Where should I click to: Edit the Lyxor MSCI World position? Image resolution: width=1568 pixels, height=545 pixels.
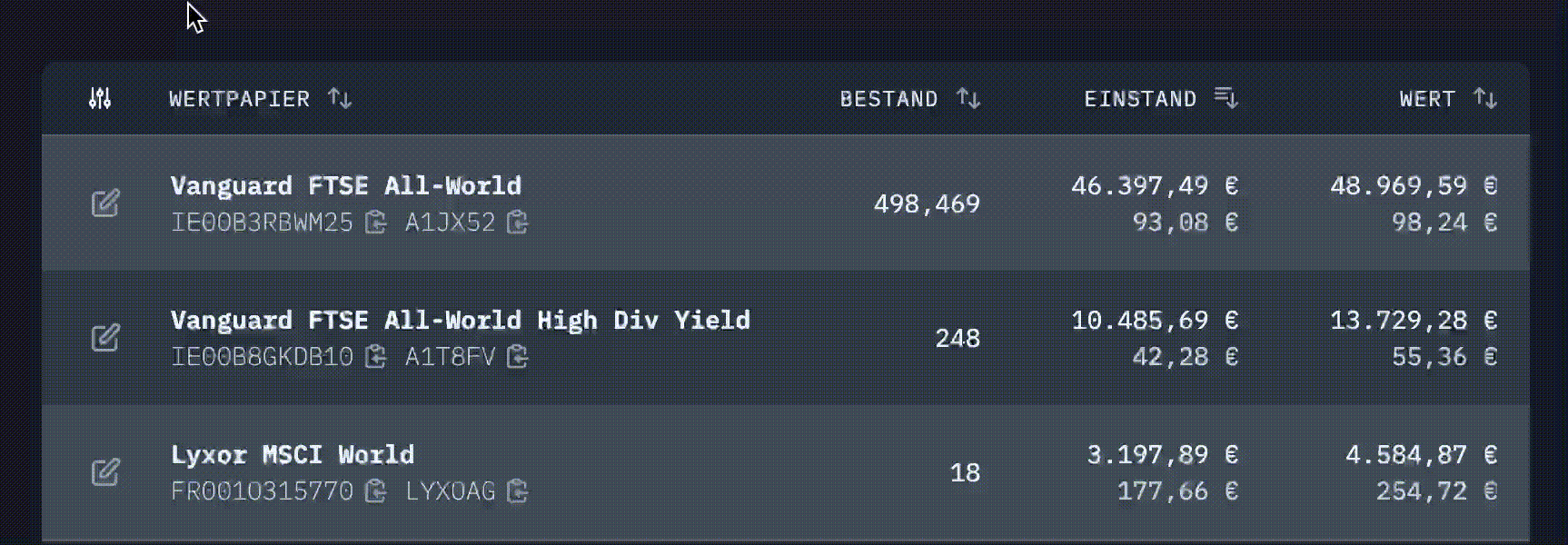105,471
